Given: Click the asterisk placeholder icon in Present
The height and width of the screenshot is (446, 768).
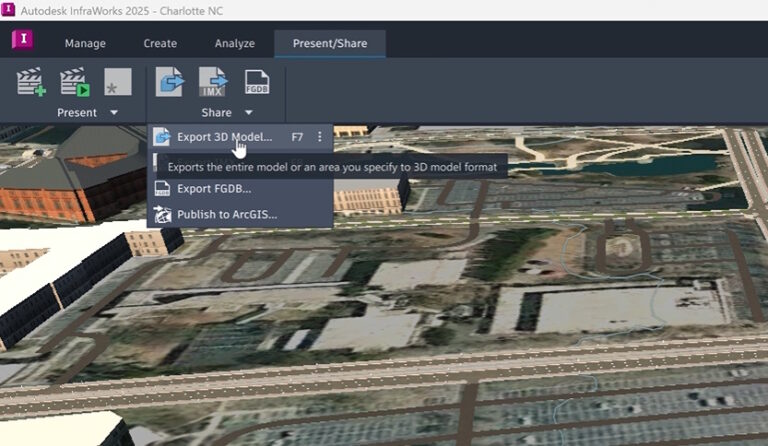Looking at the screenshot, I should pyautogui.click(x=118, y=82).
